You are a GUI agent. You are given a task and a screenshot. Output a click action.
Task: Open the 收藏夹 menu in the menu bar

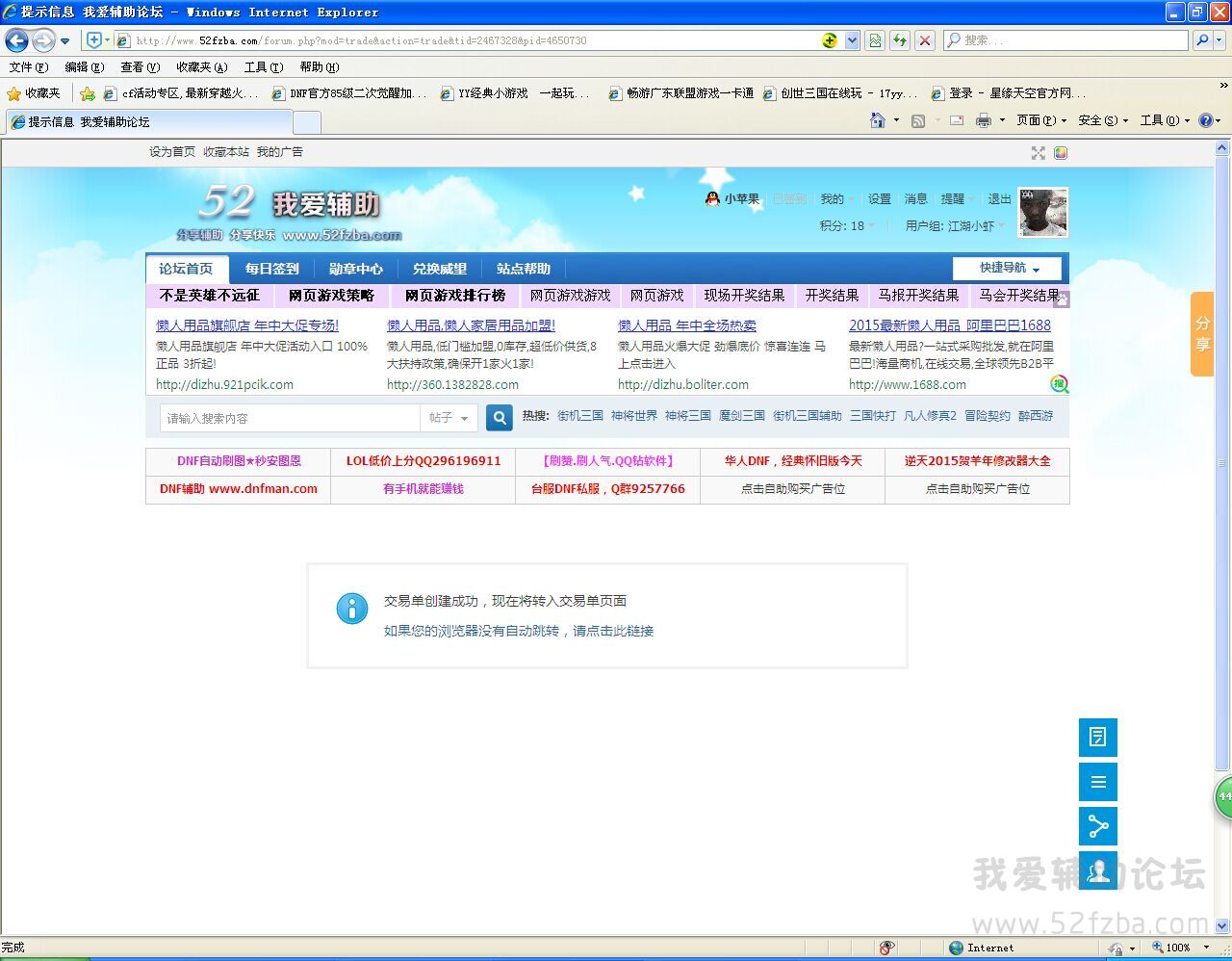[201, 66]
